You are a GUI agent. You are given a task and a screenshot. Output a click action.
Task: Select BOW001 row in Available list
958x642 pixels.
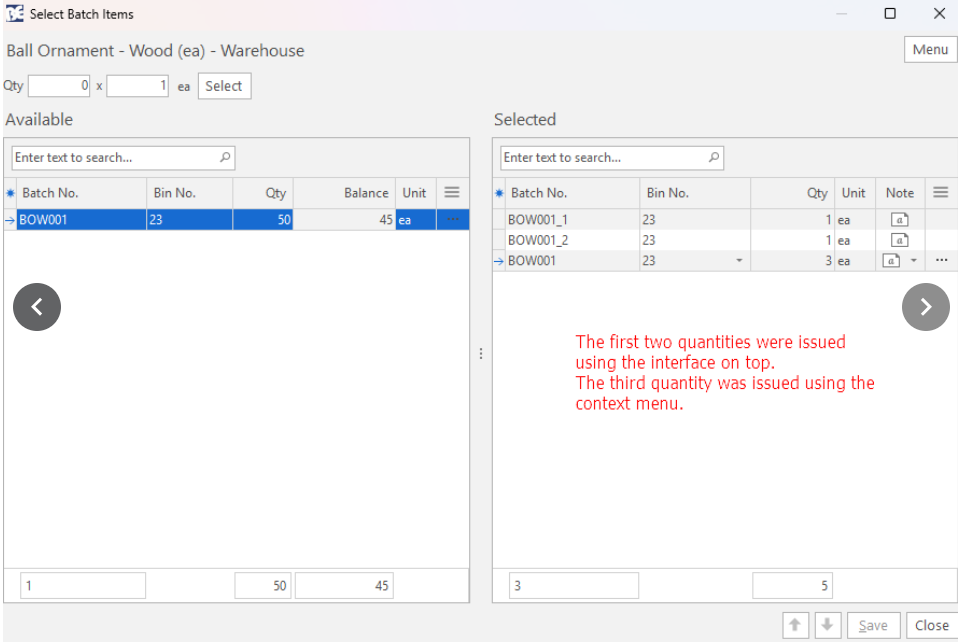point(236,219)
